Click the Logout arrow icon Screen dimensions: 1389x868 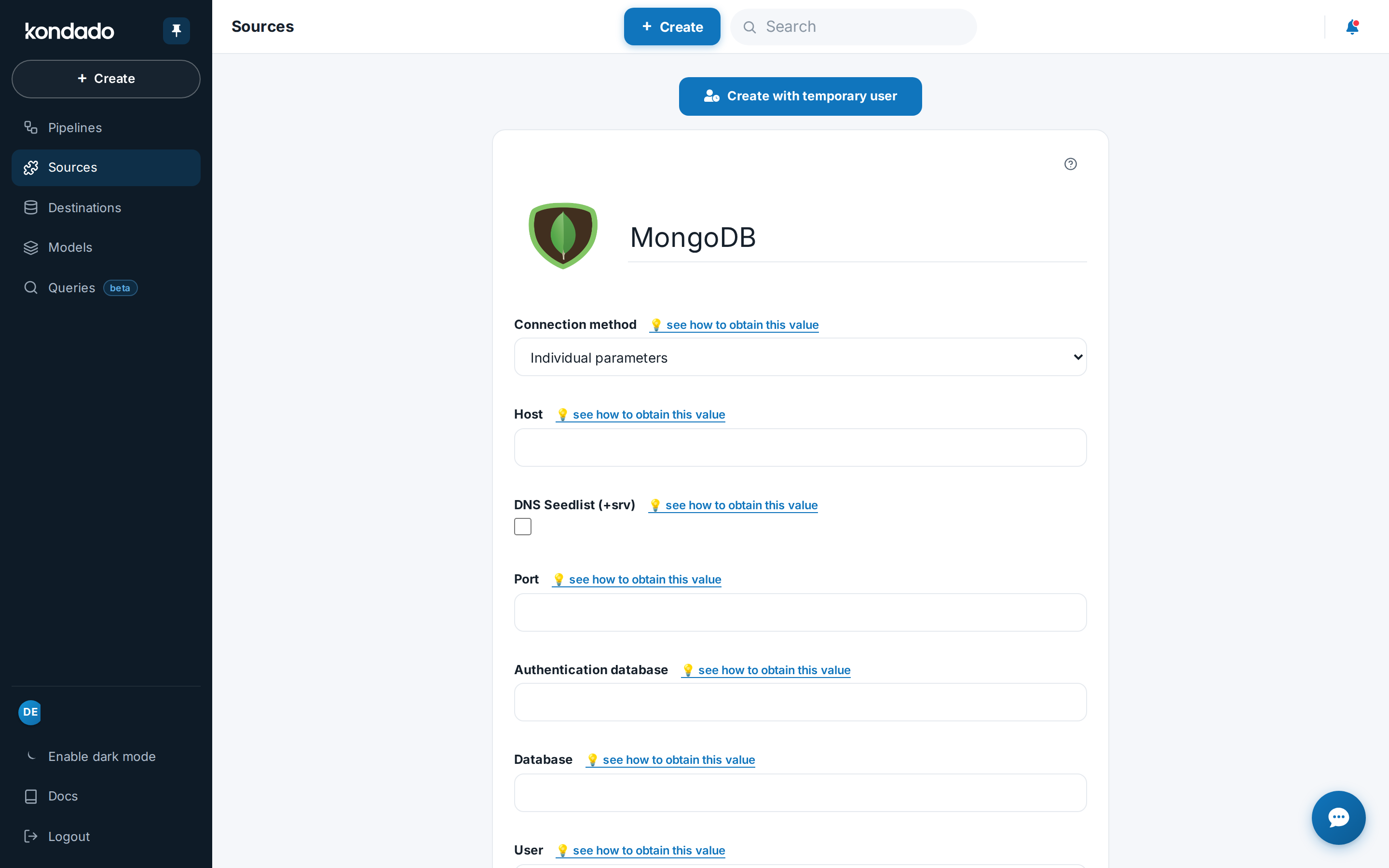coord(31,837)
